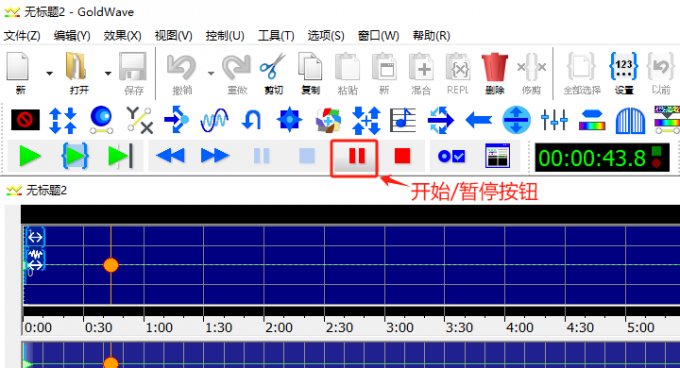Open the 编辑(Y) menu

click(72, 36)
